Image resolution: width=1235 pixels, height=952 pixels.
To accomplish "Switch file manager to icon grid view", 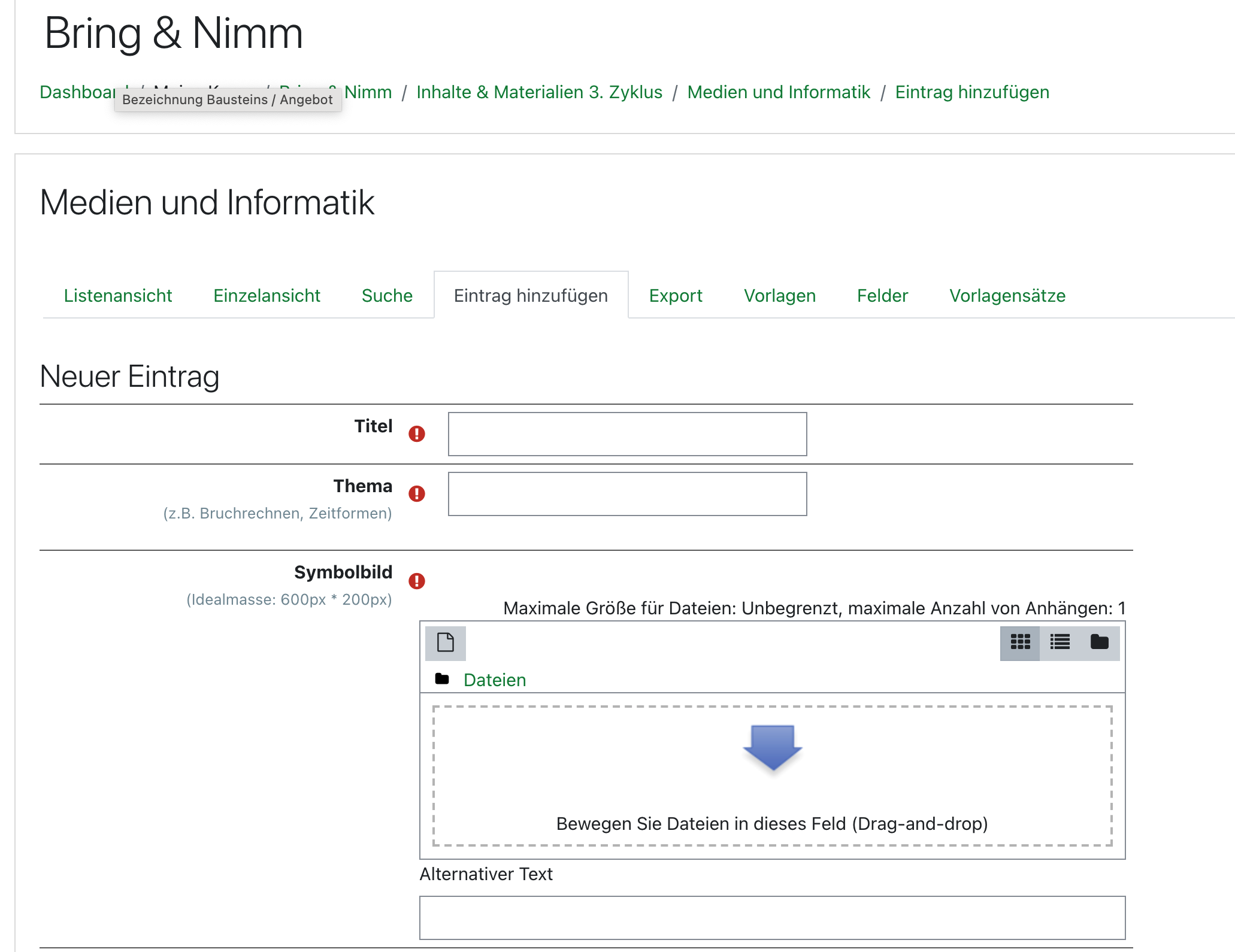I will click(1020, 642).
